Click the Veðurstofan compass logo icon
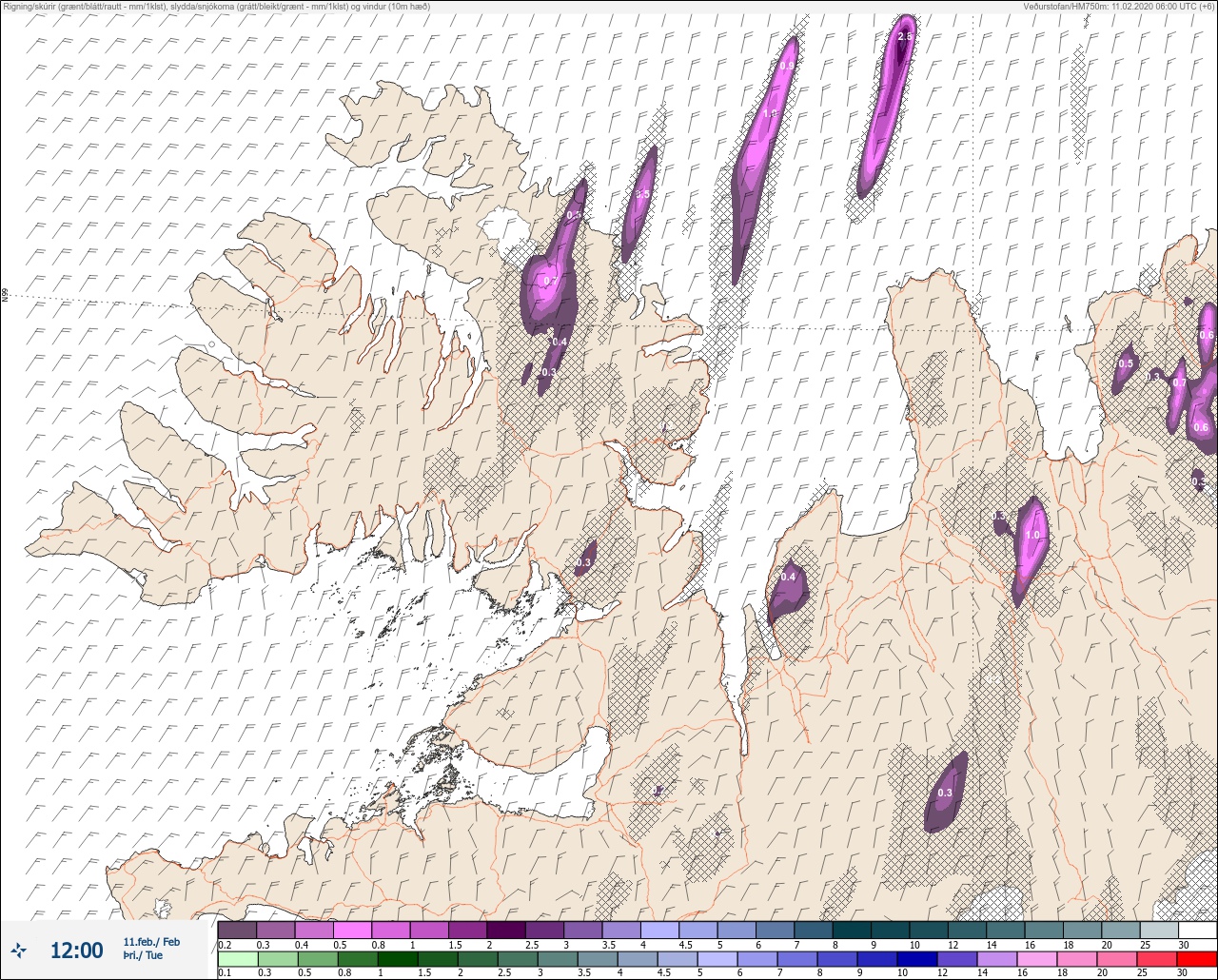Image resolution: width=1218 pixels, height=980 pixels. pyautogui.click(x=18, y=950)
